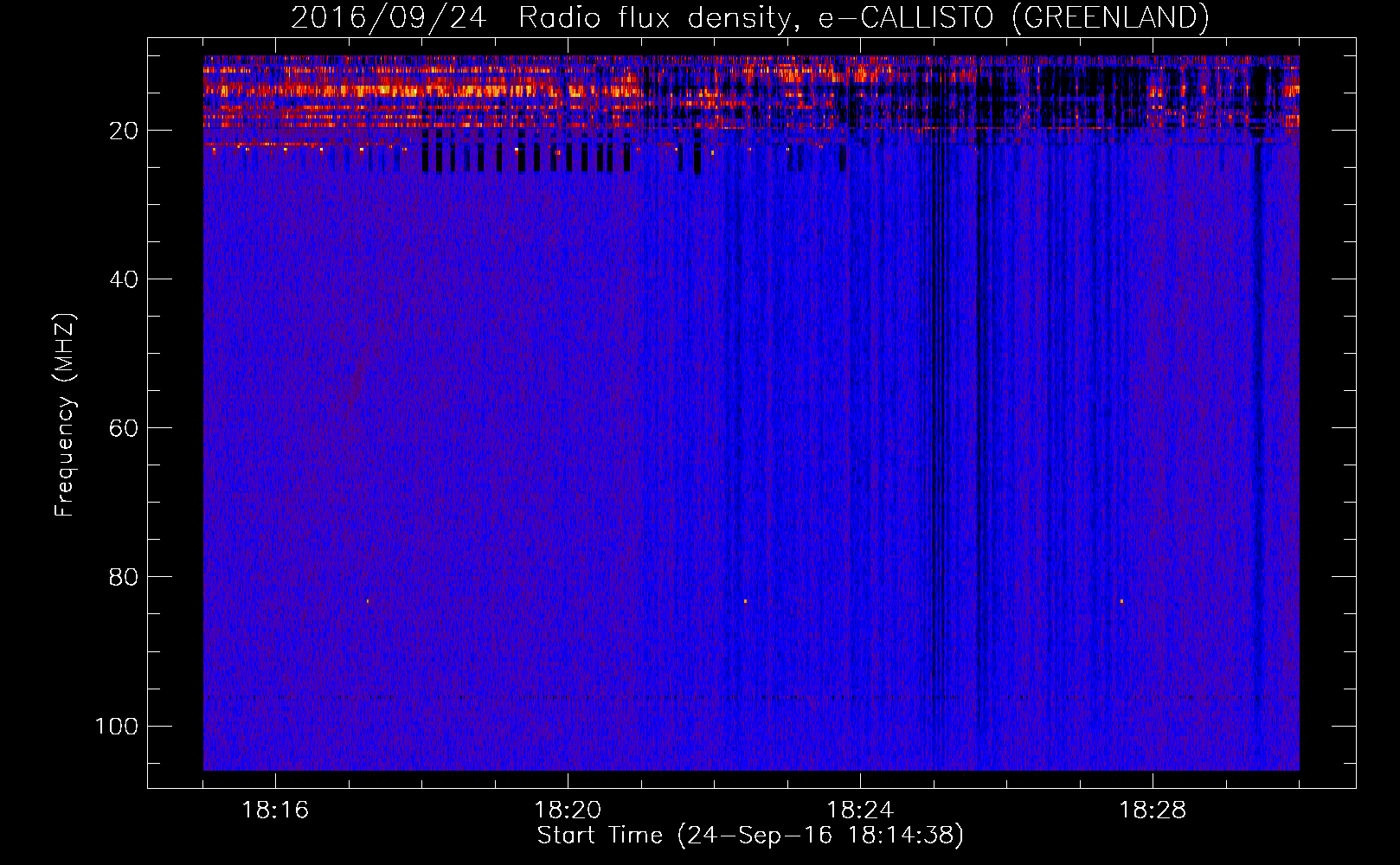Click the 20 MHz frequency tick label
The image size is (1400, 865).
124,131
